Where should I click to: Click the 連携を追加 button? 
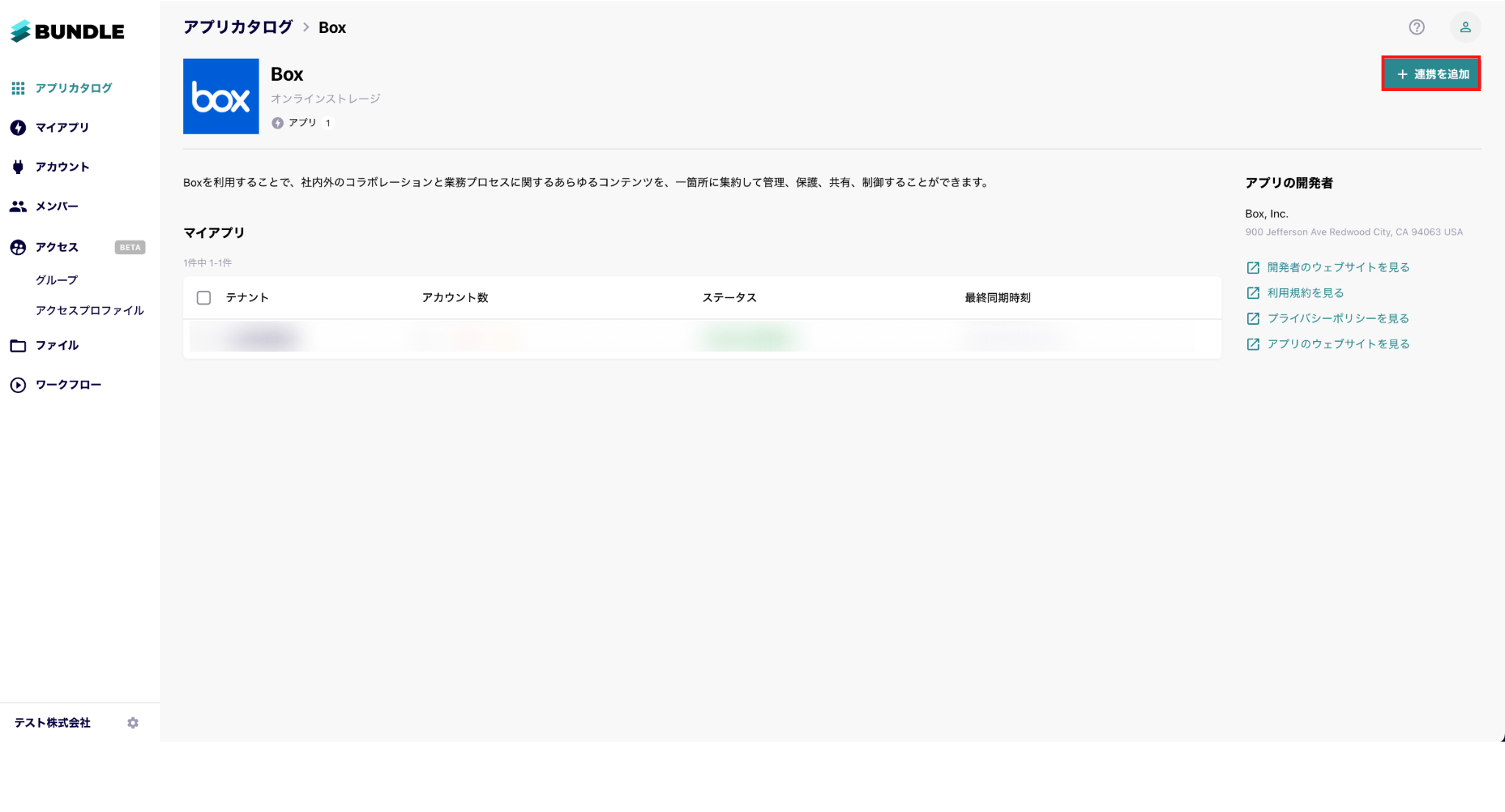1431,73
